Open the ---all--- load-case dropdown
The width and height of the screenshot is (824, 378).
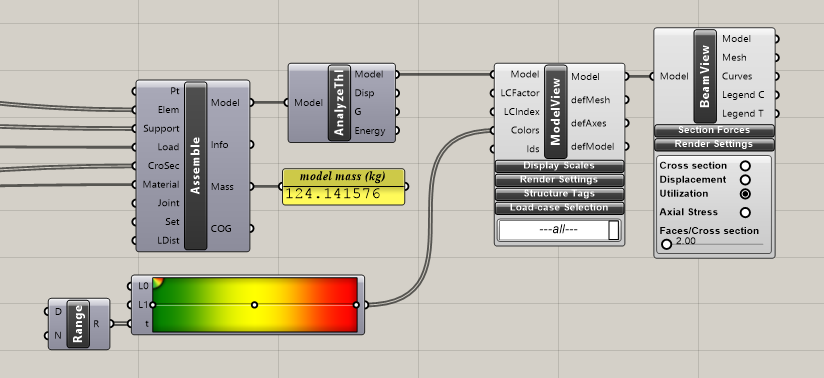559,230
